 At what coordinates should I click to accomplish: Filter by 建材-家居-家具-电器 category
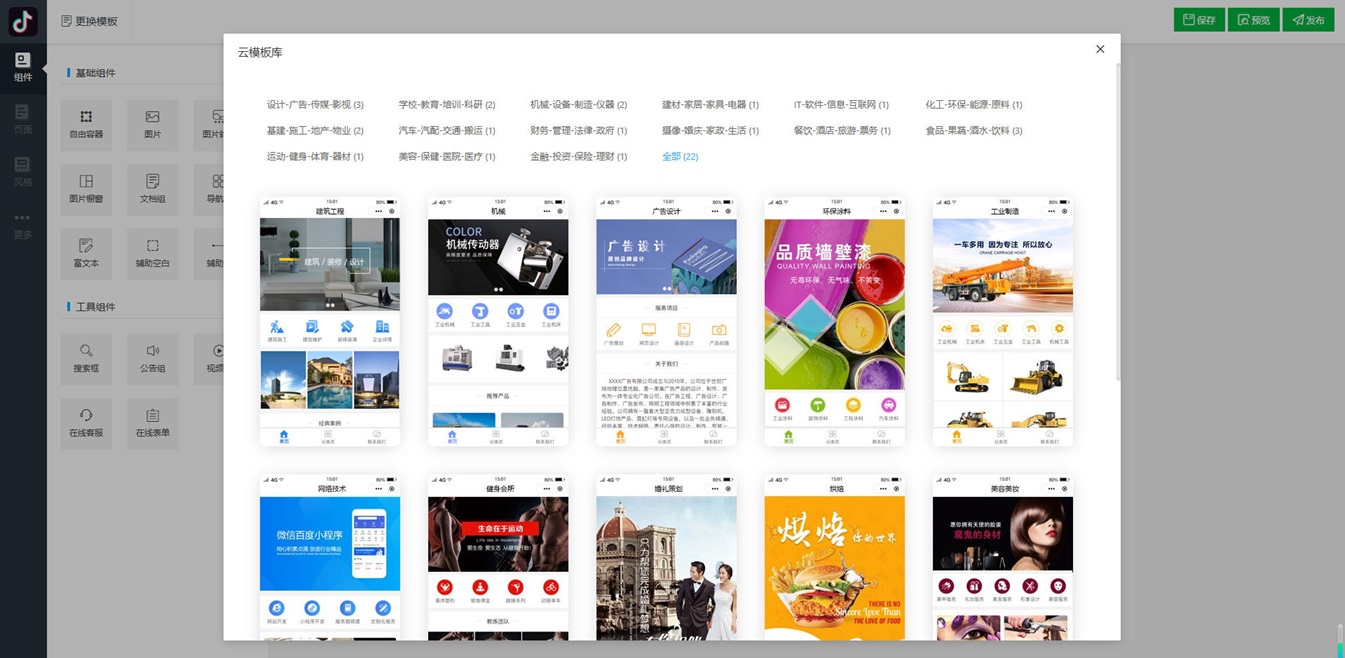pos(710,104)
